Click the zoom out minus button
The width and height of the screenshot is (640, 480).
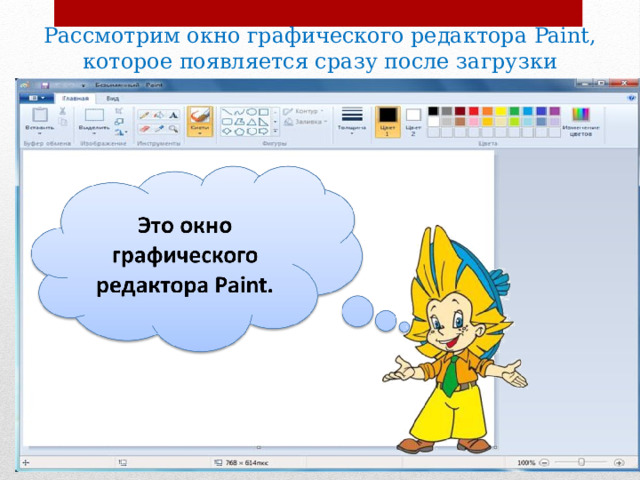point(544,462)
